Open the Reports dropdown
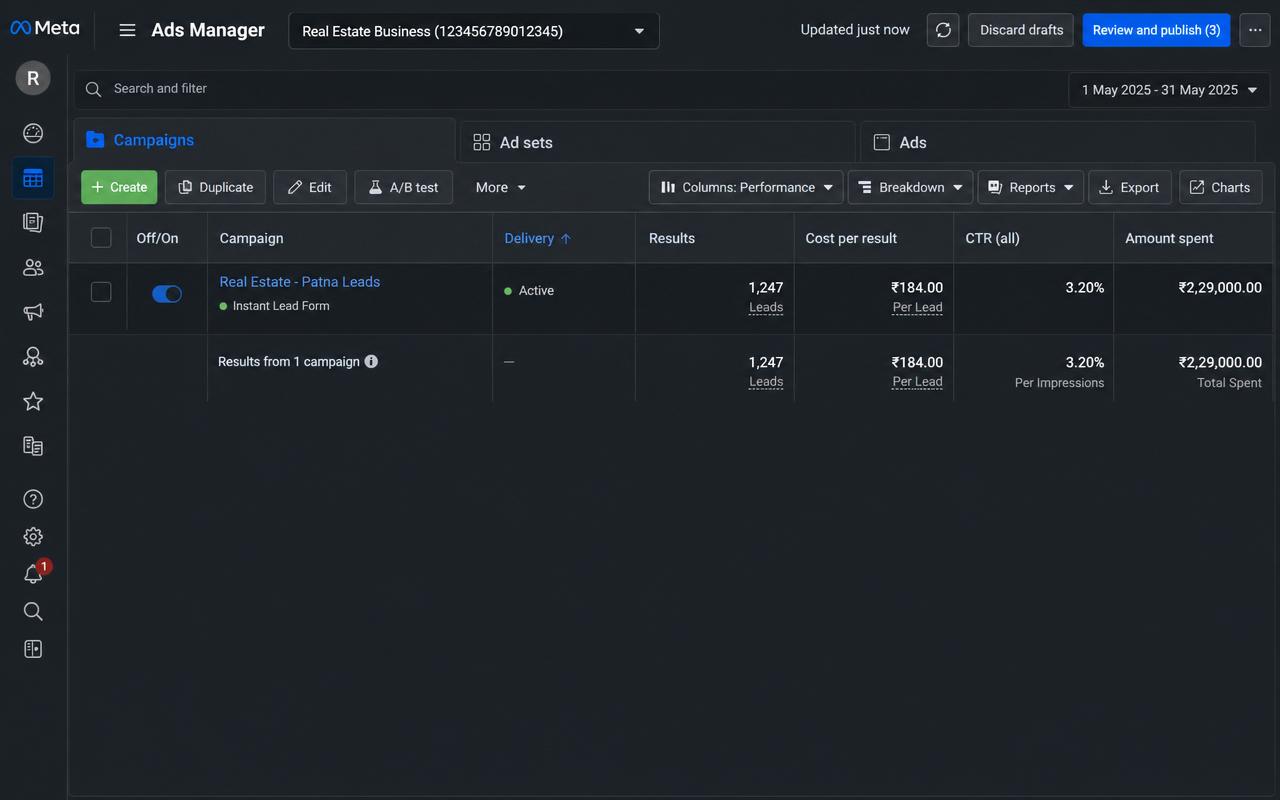Image resolution: width=1280 pixels, height=800 pixels. click(x=1030, y=187)
